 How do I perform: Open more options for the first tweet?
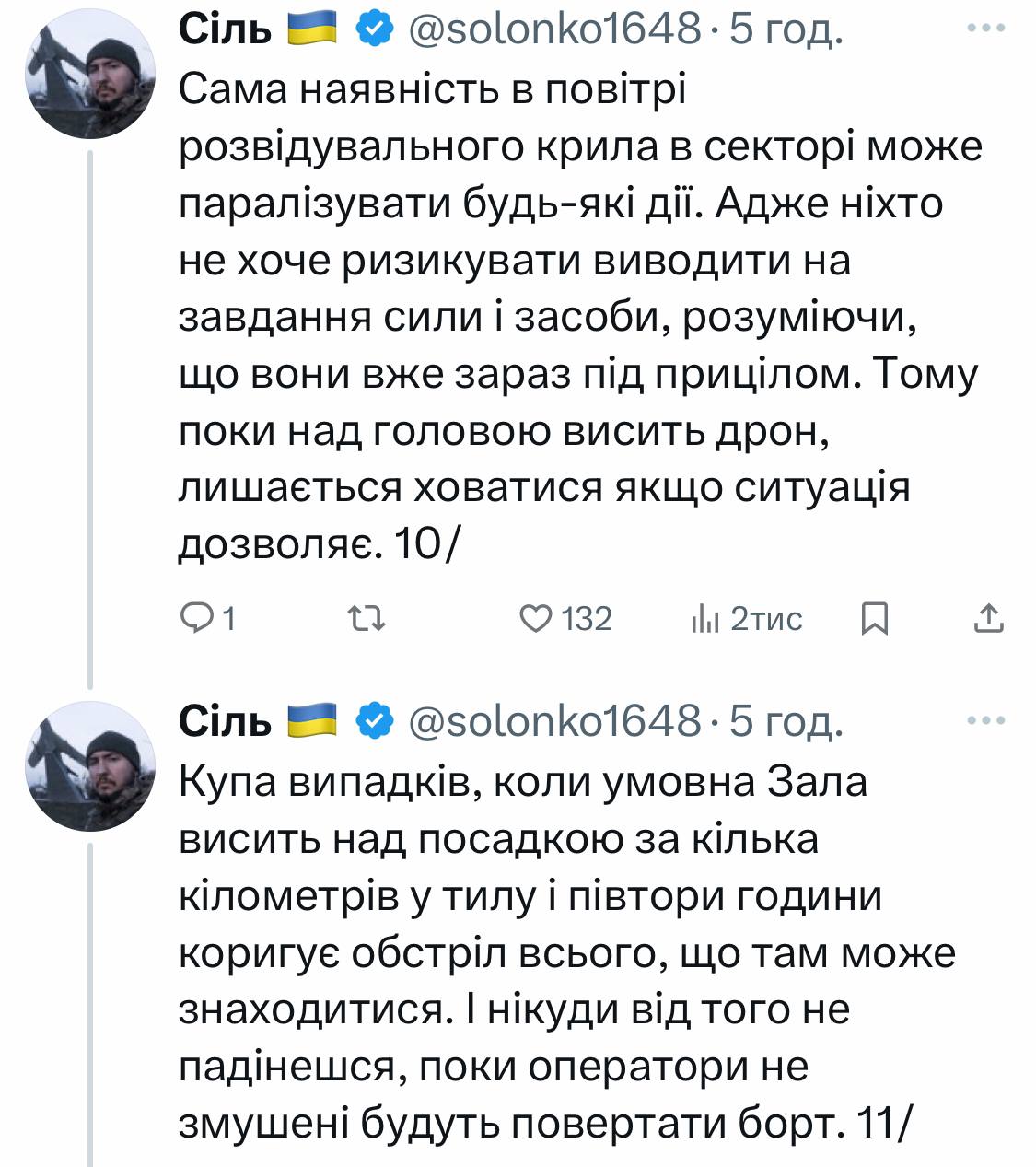[x=986, y=29]
